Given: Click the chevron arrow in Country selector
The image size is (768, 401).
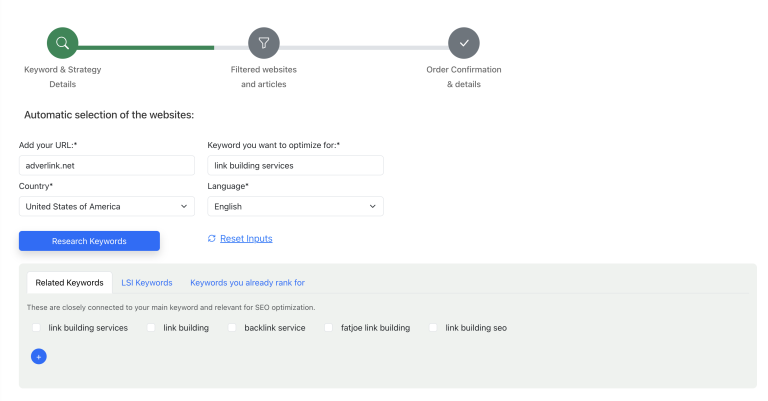Looking at the screenshot, I should [184, 207].
